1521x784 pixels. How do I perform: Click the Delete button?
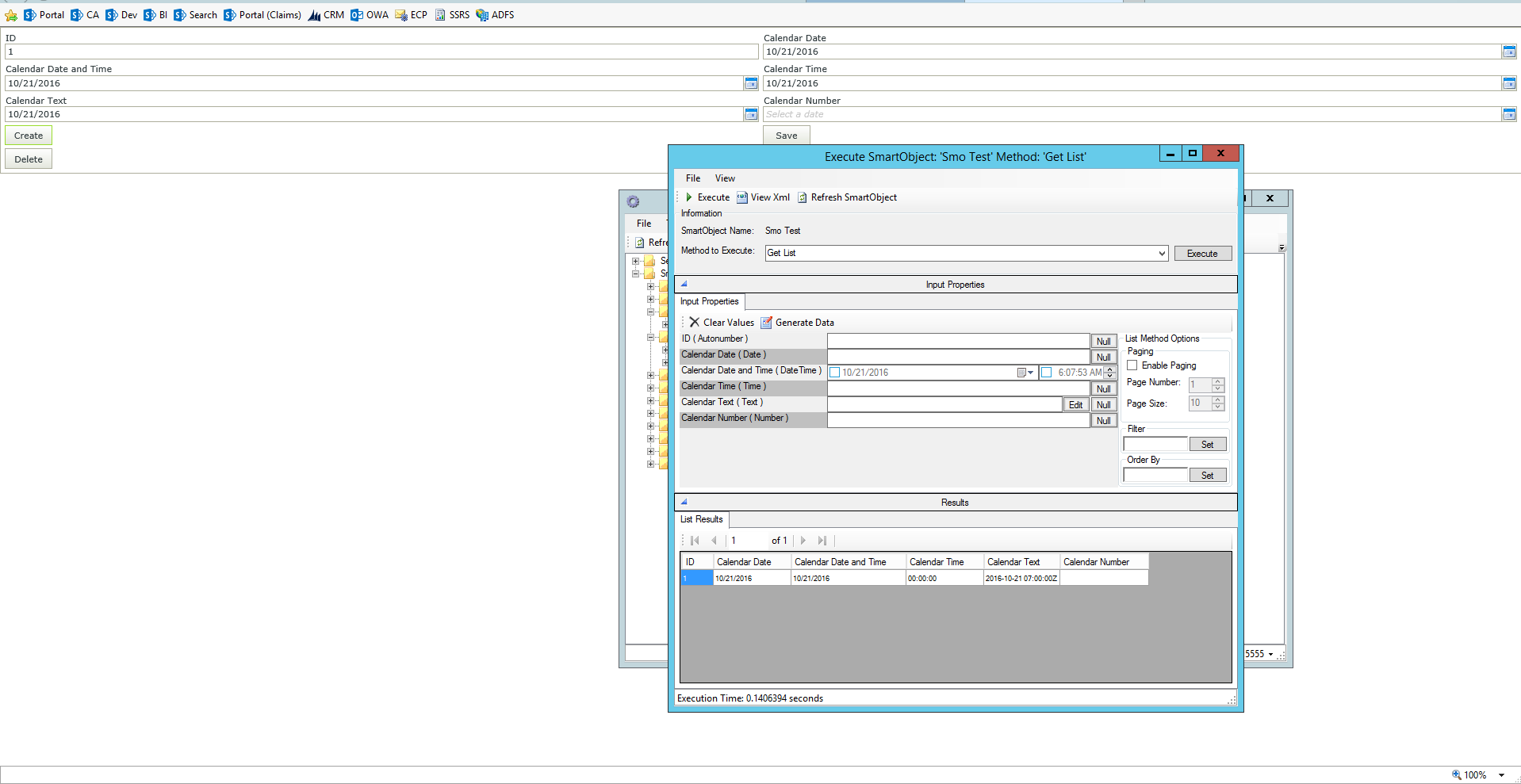pyautogui.click(x=29, y=159)
